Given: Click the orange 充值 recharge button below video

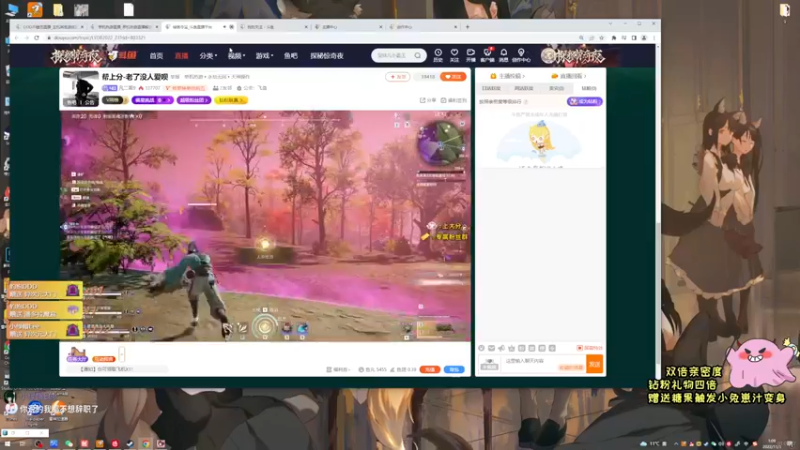Looking at the screenshot, I should point(430,369).
